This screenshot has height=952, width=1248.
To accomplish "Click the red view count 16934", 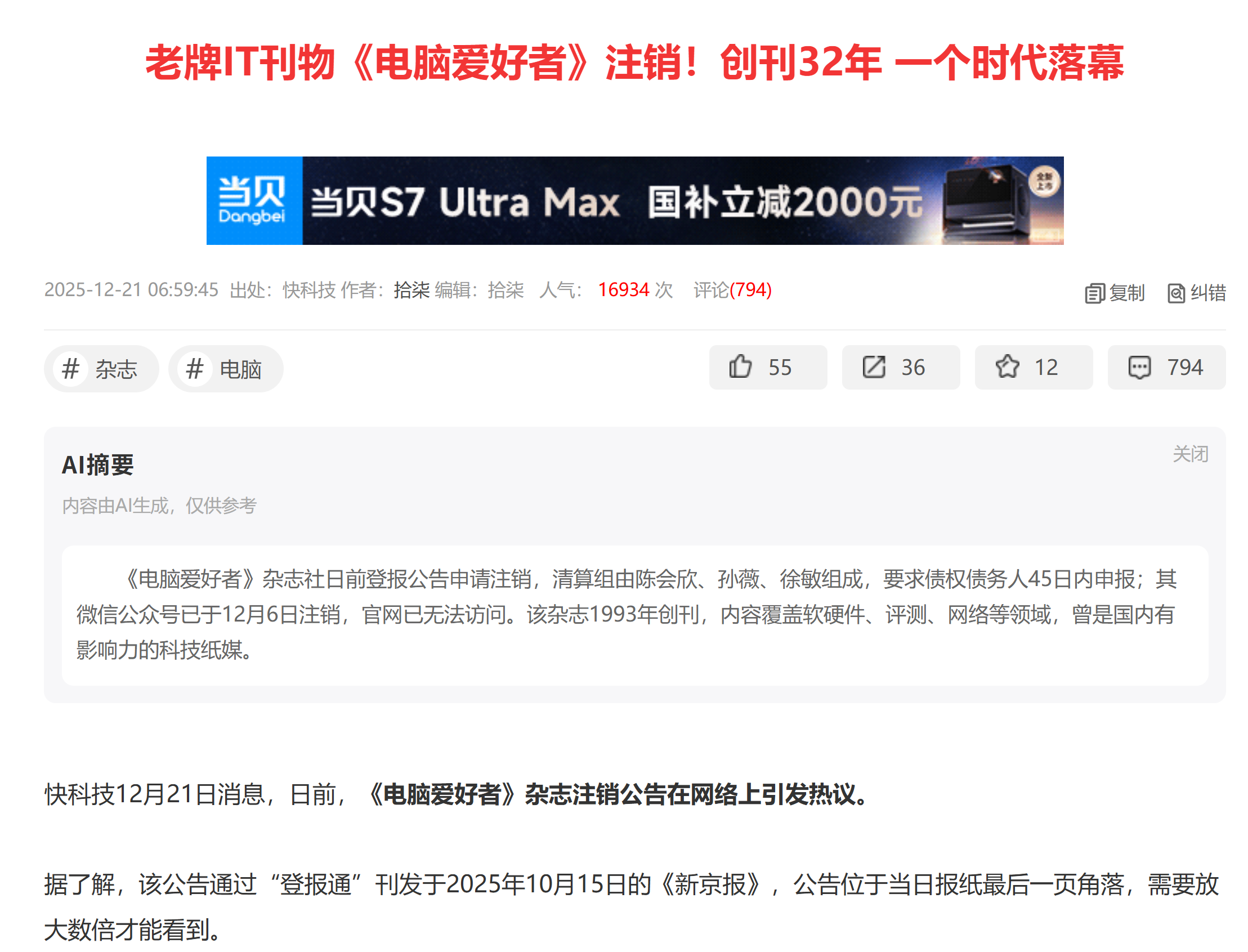I will click(623, 290).
